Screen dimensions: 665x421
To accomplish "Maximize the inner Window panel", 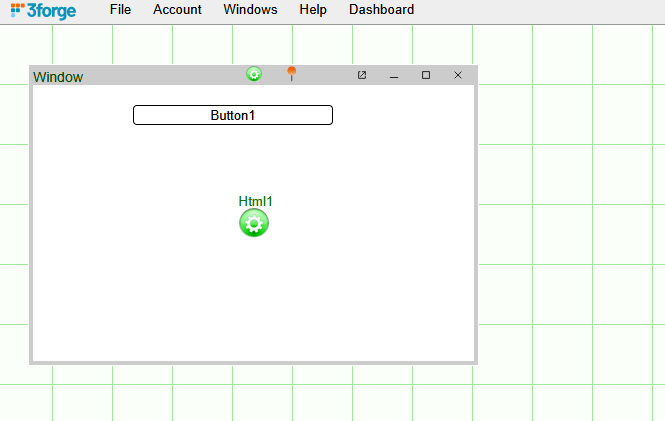I will click(x=426, y=75).
